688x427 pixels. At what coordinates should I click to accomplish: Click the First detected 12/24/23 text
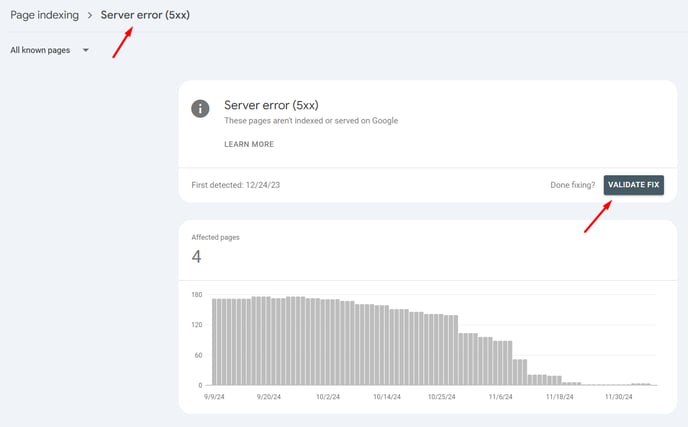point(236,185)
